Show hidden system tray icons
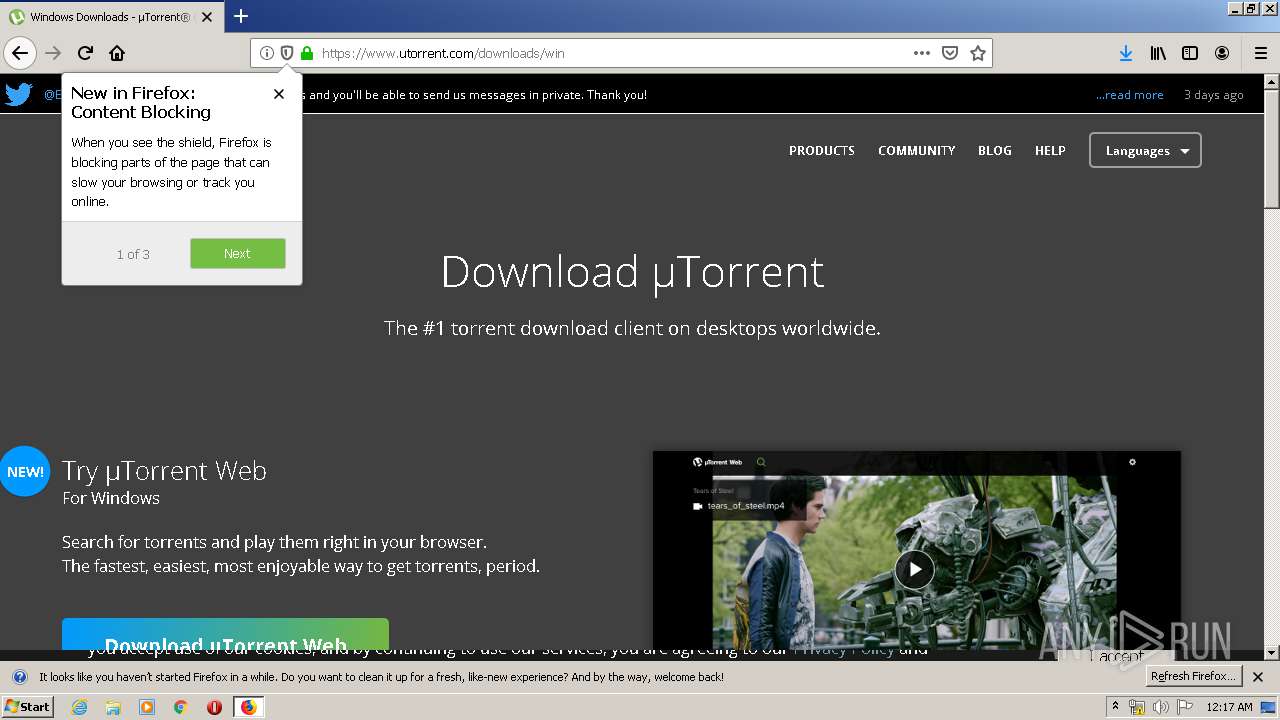Image resolution: width=1280 pixels, height=720 pixels. tap(1116, 707)
